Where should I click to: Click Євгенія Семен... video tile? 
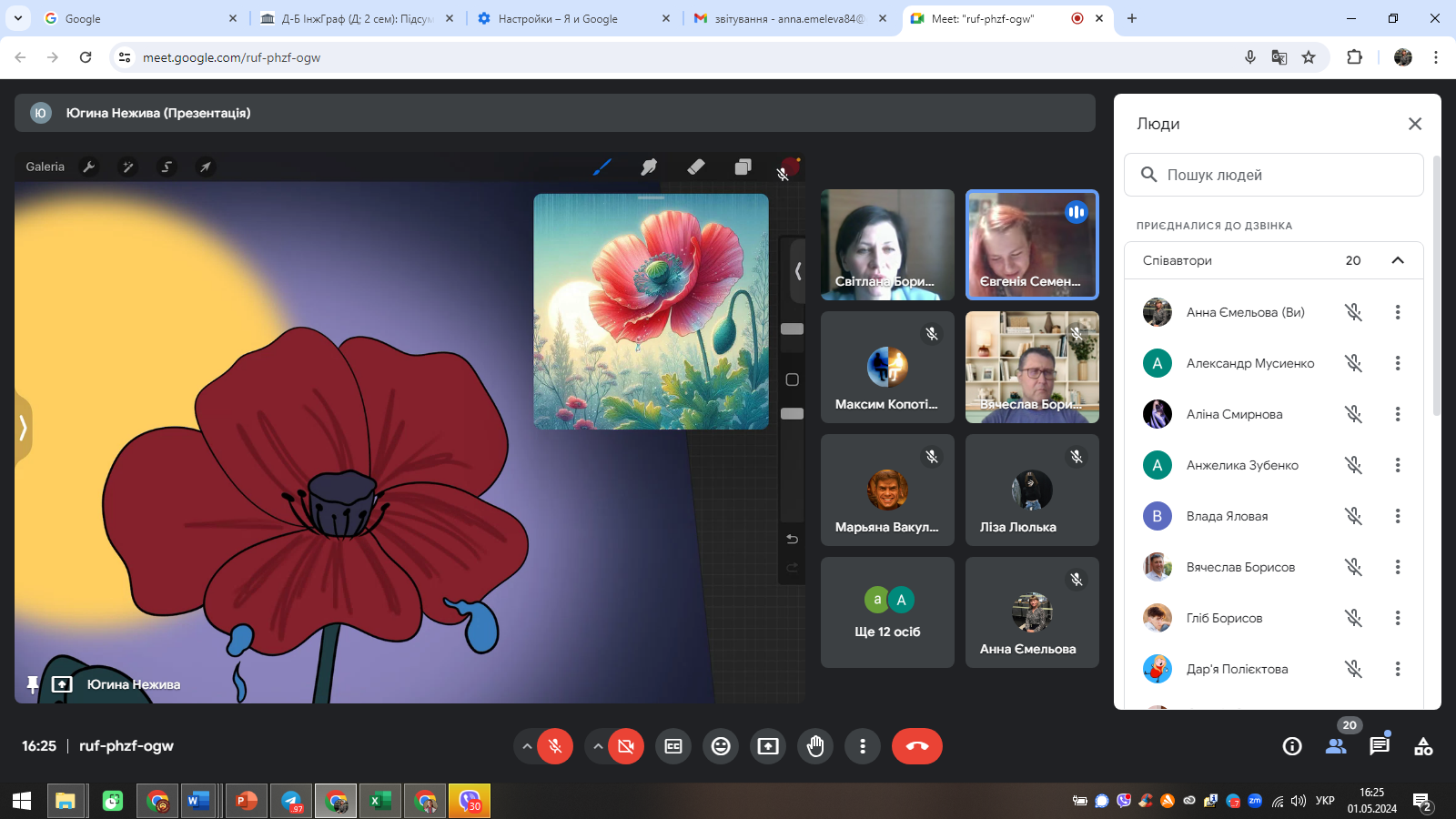pyautogui.click(x=1032, y=245)
